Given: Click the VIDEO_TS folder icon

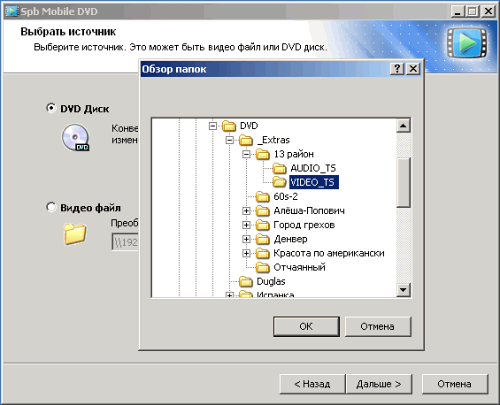Looking at the screenshot, I should click(x=279, y=182).
